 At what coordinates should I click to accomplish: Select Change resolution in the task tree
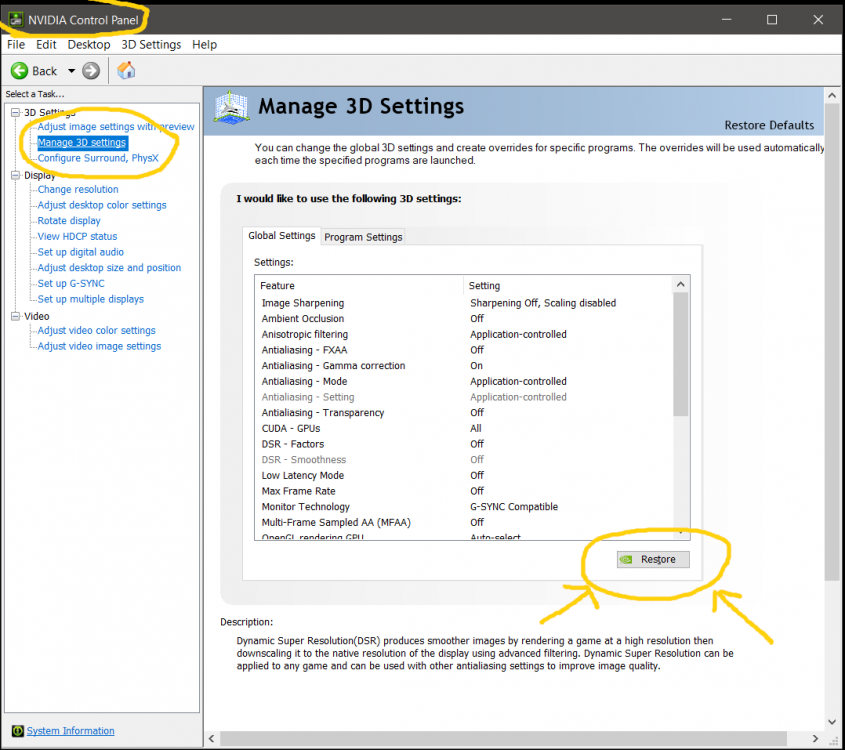click(78, 189)
